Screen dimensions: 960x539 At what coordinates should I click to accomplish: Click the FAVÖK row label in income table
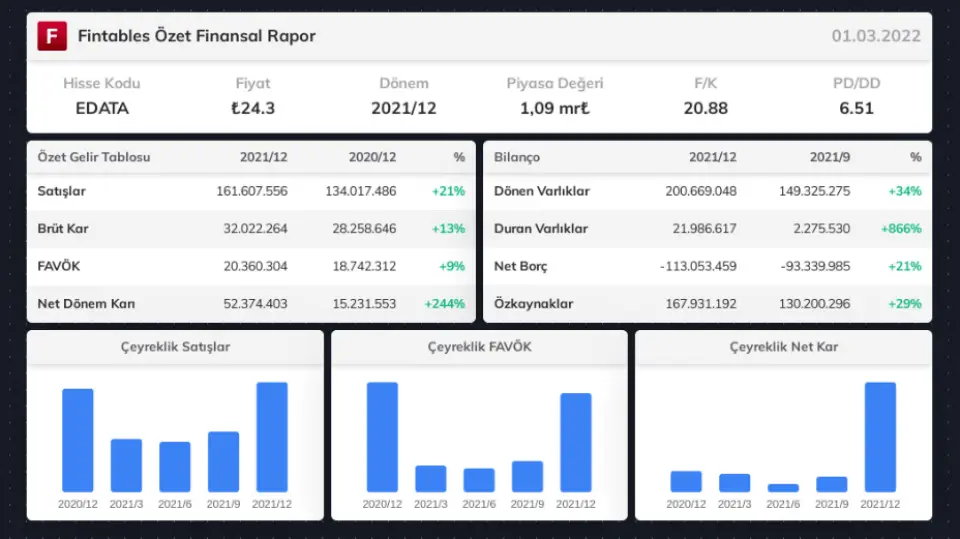(x=61, y=267)
